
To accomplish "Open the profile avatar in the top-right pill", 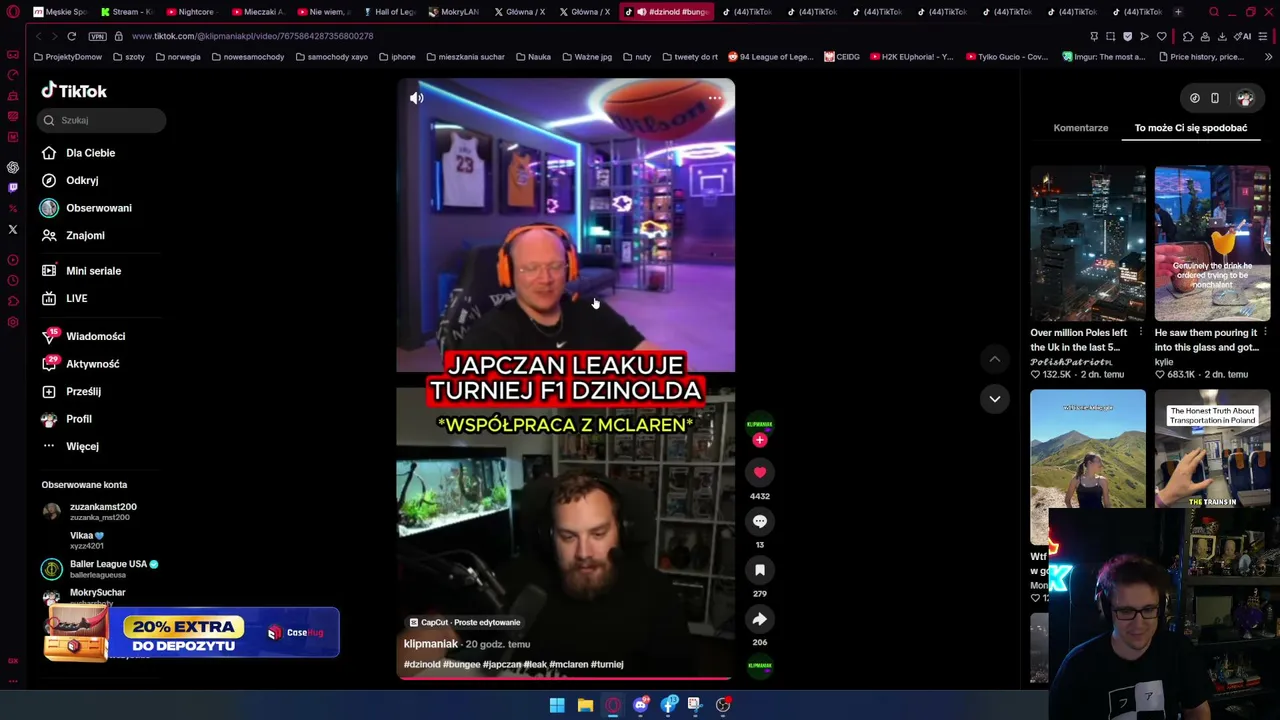I will click(1245, 98).
